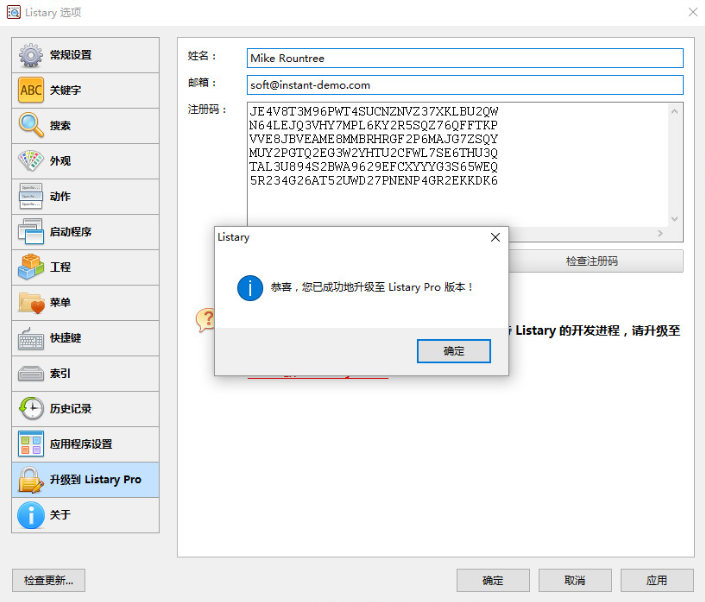This screenshot has height=602, width=705.
Task: Click the blue info icon for 关于
Action: pyautogui.click(x=31, y=515)
